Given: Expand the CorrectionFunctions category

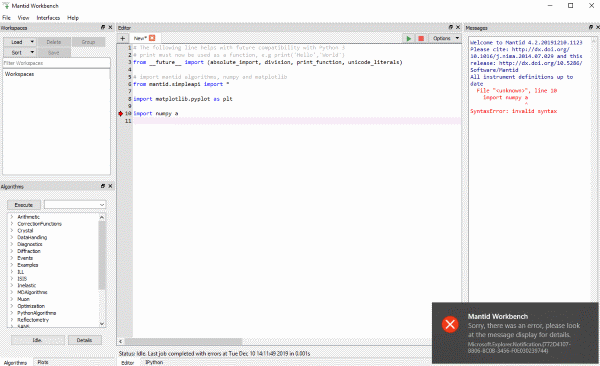Looking at the screenshot, I should [x=12, y=224].
